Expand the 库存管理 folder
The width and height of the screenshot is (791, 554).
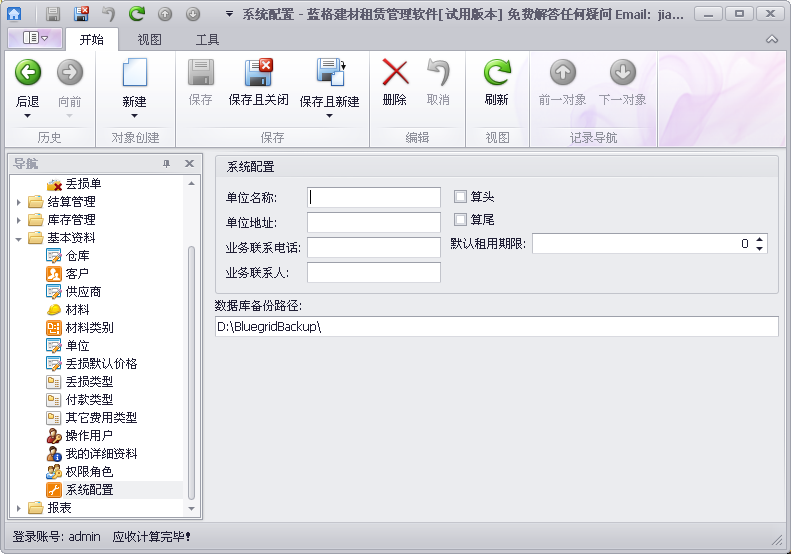pyautogui.click(x=18, y=220)
